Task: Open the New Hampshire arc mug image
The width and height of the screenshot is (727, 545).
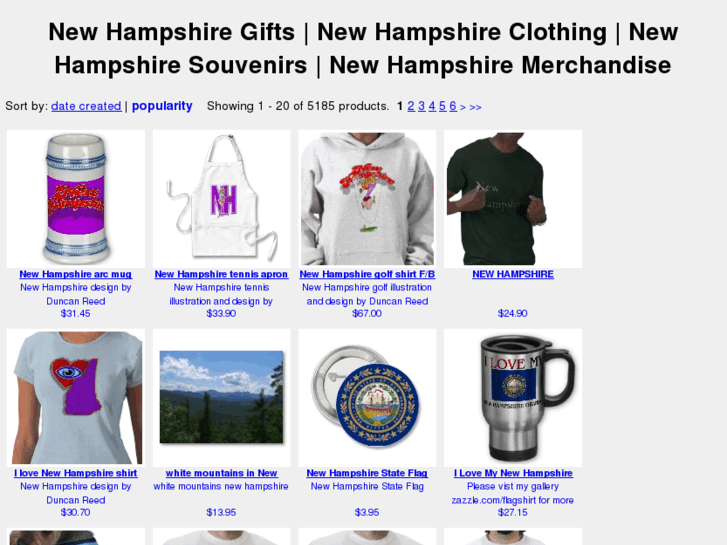Action: 76,199
